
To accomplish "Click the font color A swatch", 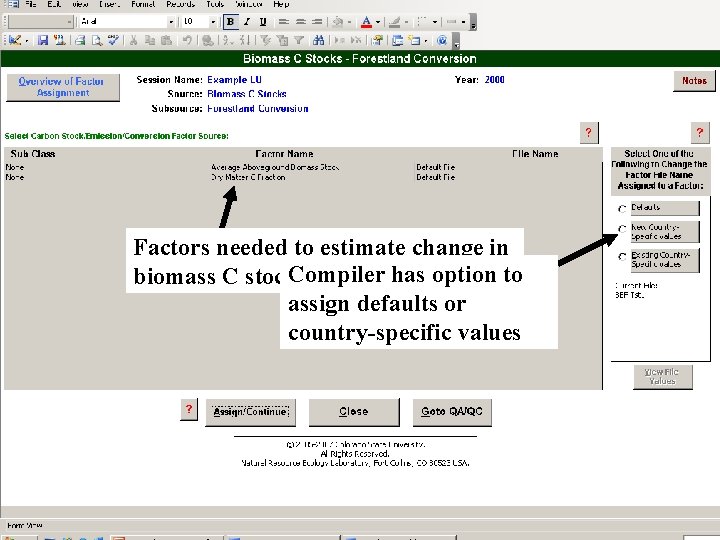I will click(366, 22).
